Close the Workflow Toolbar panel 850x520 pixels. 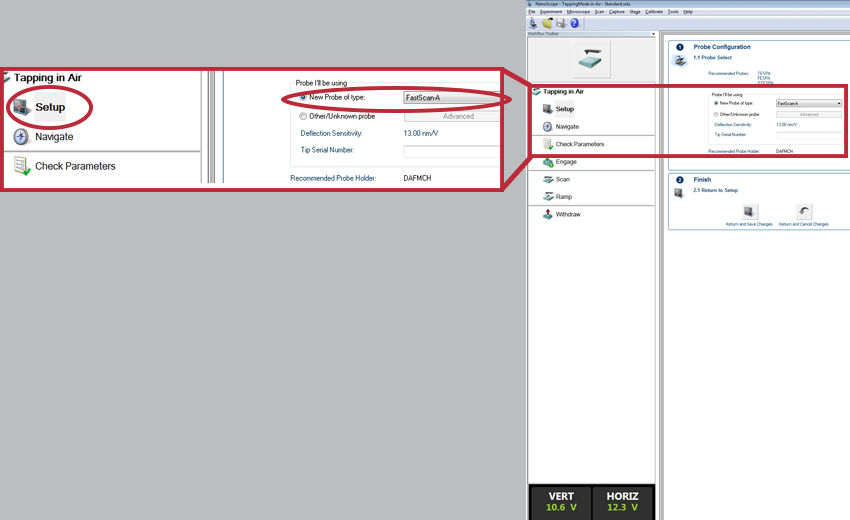click(x=652, y=33)
